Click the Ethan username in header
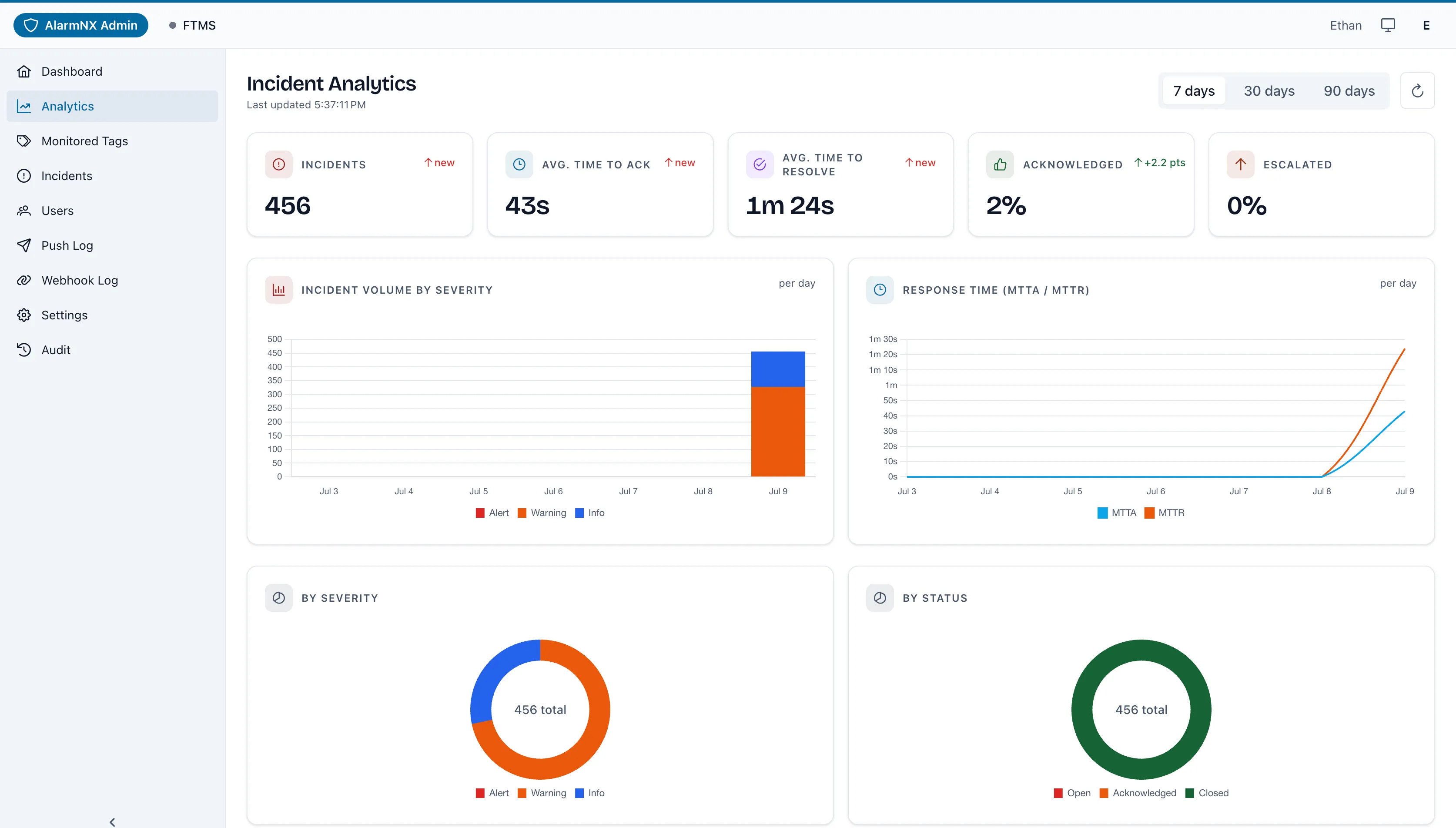The height and width of the screenshot is (828, 1456). pos(1345,25)
